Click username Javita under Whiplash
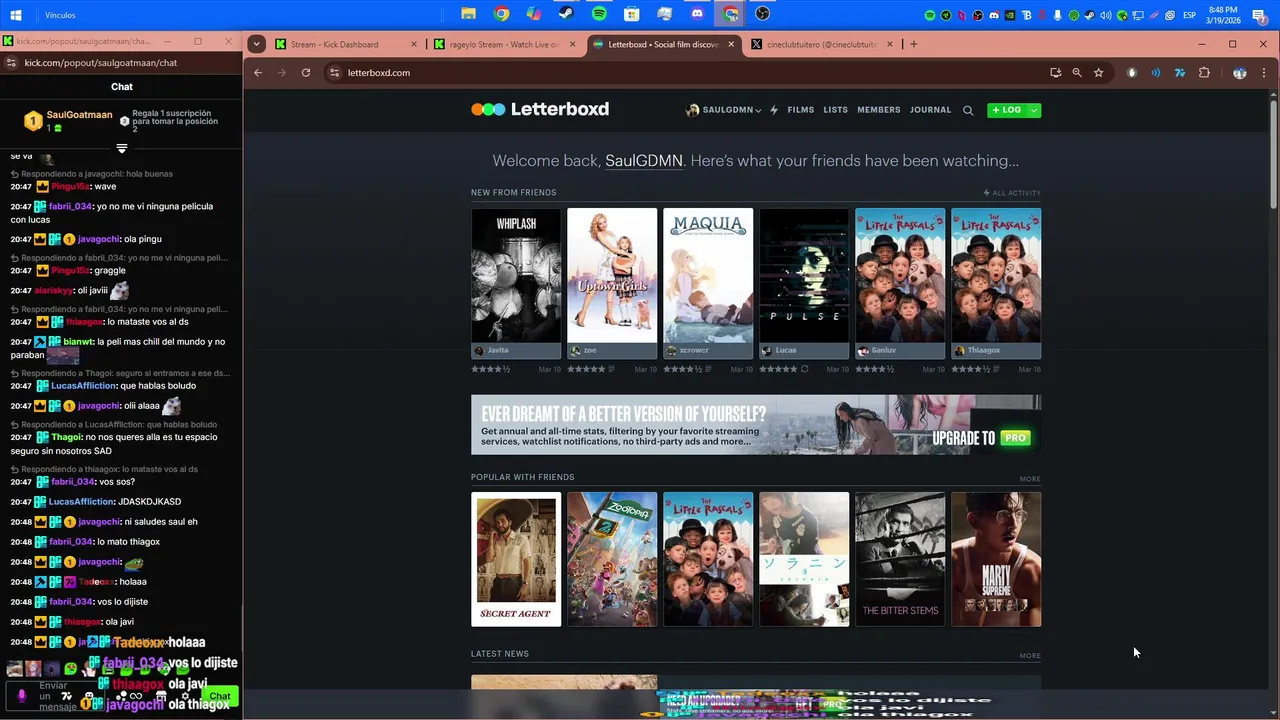Image resolution: width=1280 pixels, height=720 pixels. pyautogui.click(x=497, y=351)
